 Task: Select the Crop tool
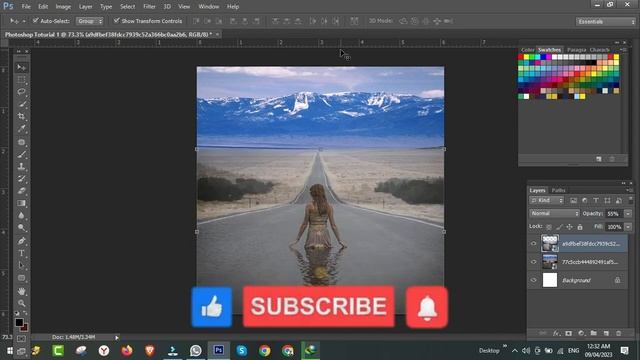pyautogui.click(x=22, y=116)
